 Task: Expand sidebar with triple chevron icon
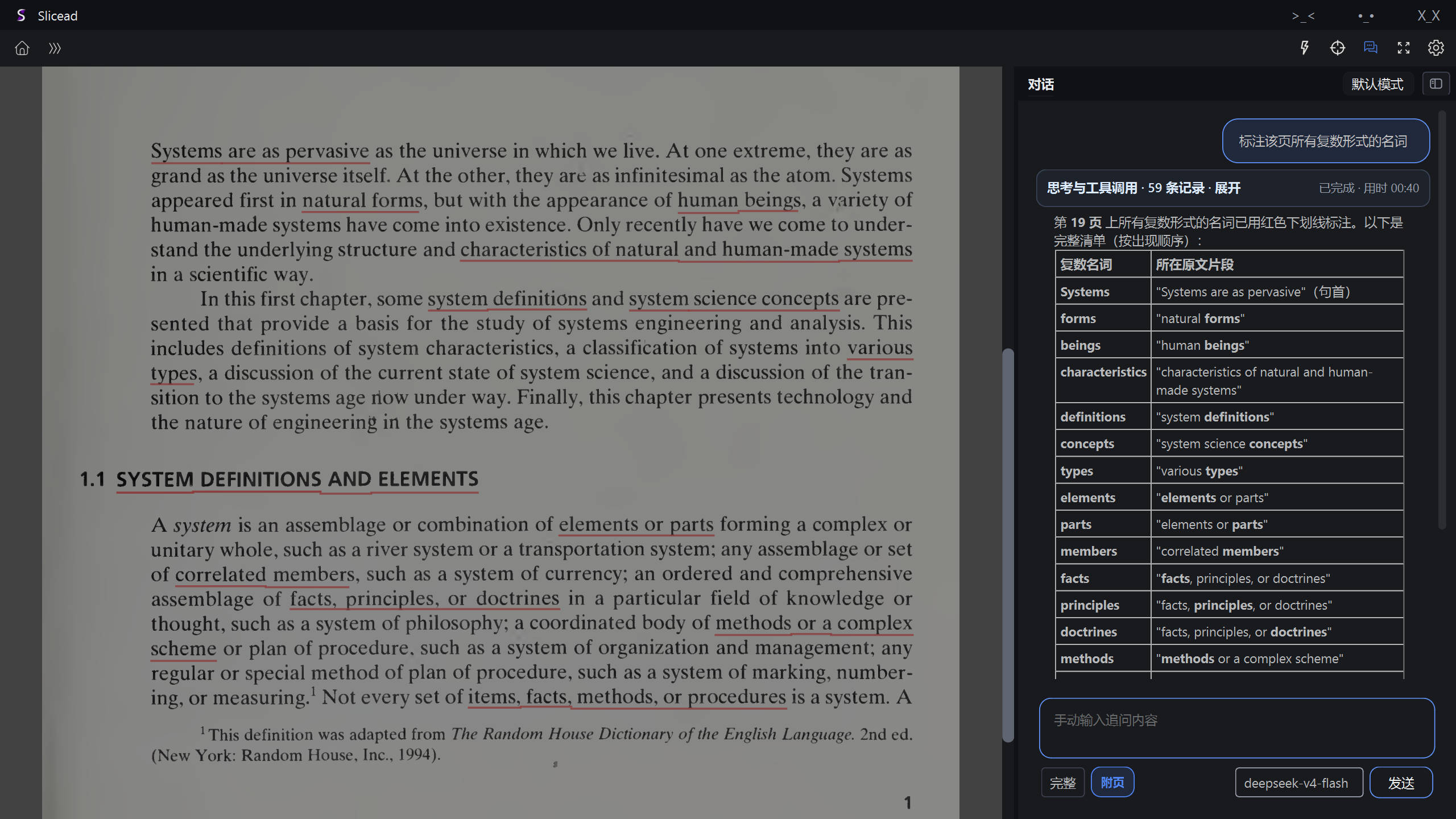55,48
